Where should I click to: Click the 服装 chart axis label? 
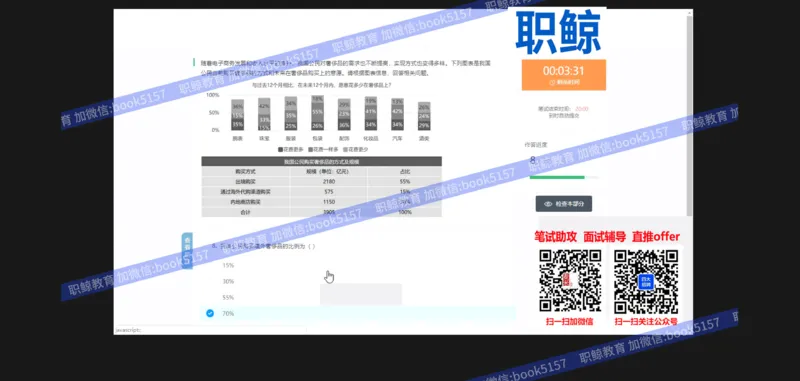[290, 138]
